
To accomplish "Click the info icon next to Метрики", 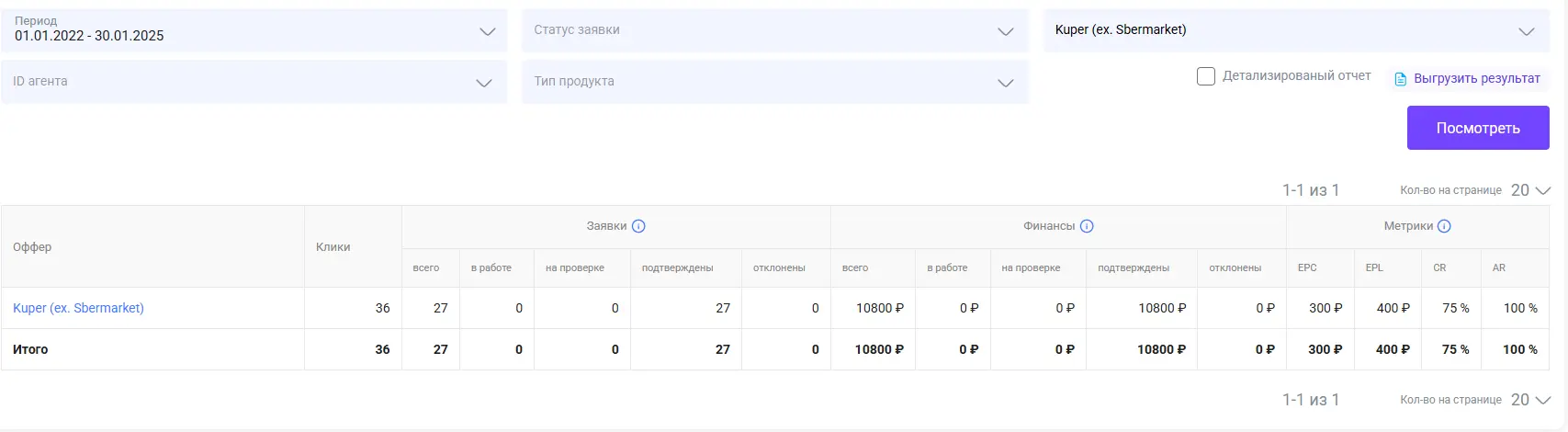I will [1444, 226].
